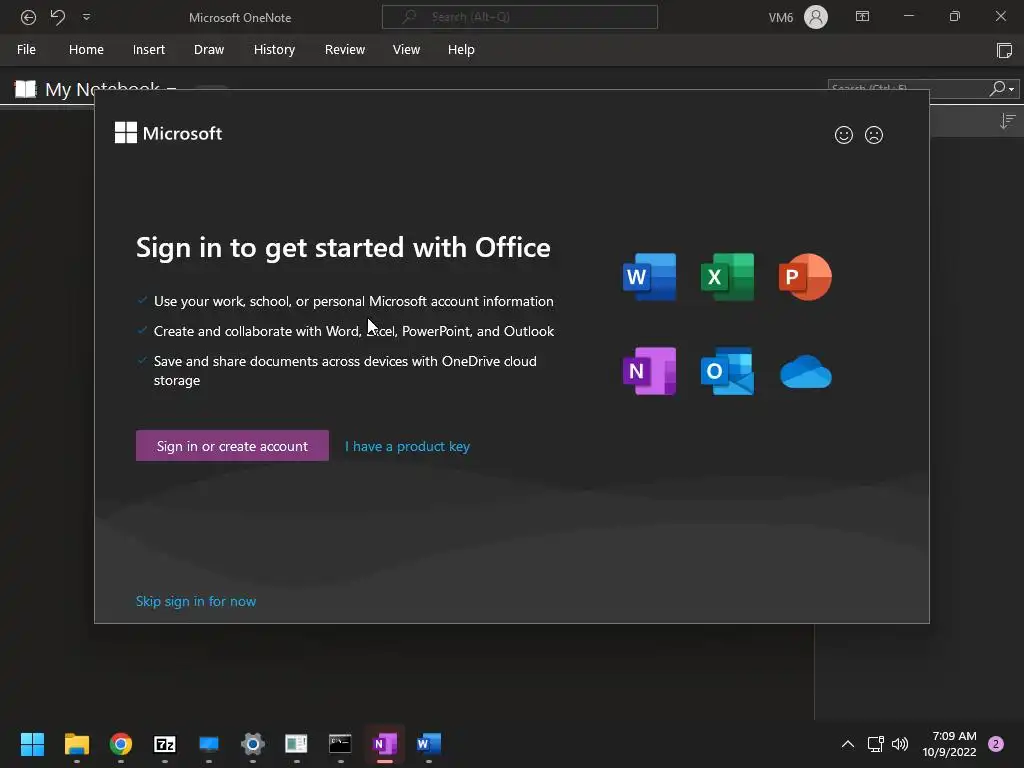Click the Excel app icon
This screenshot has width=1024, height=768.
pos(727,277)
